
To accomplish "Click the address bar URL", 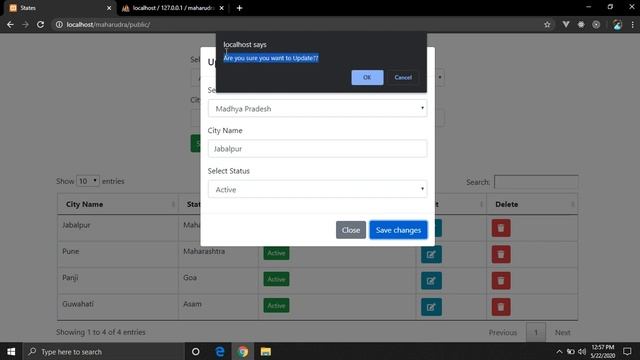I will tap(108, 24).
